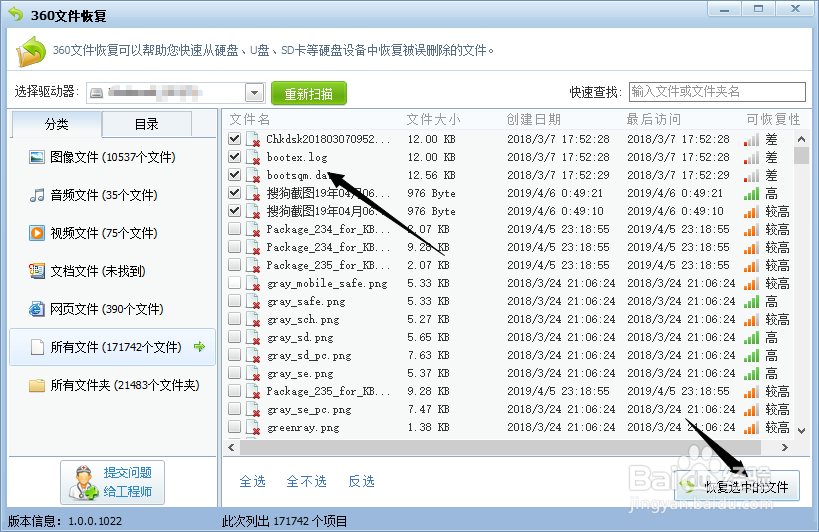Sort by 文件大小 column header
The width and height of the screenshot is (819, 532).
click(434, 120)
